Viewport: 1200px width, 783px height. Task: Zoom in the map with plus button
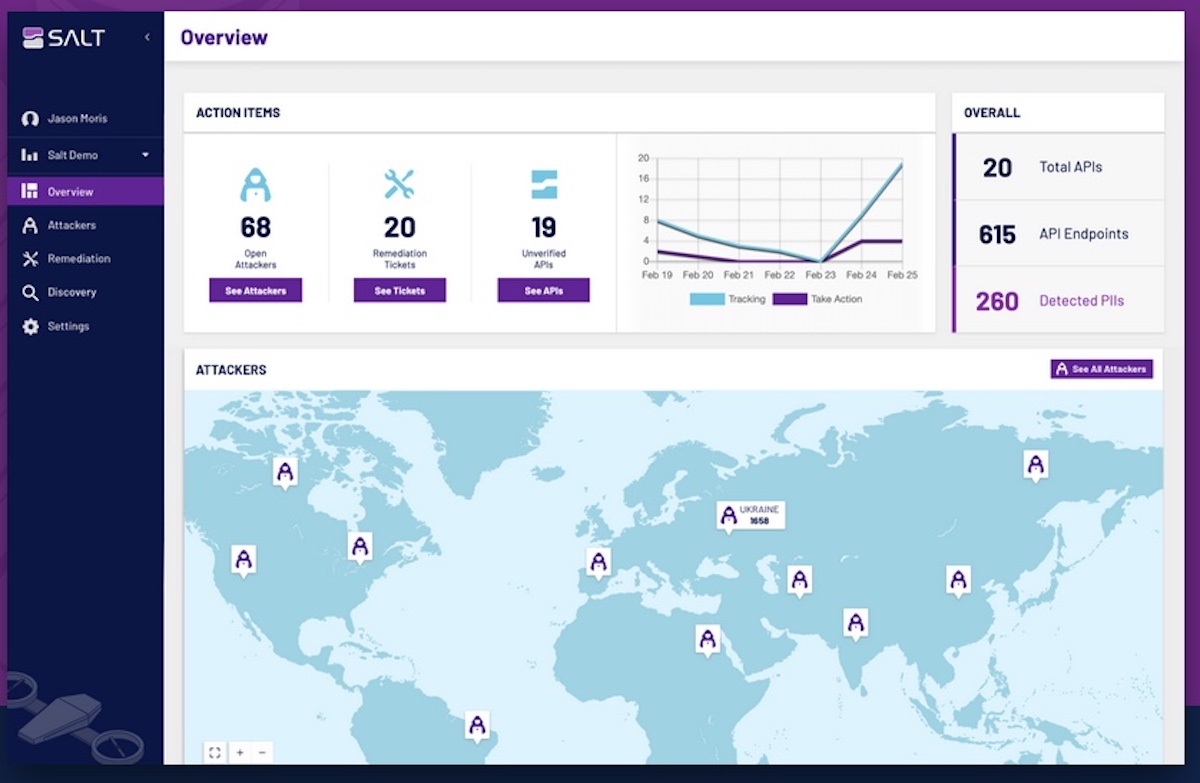point(239,752)
